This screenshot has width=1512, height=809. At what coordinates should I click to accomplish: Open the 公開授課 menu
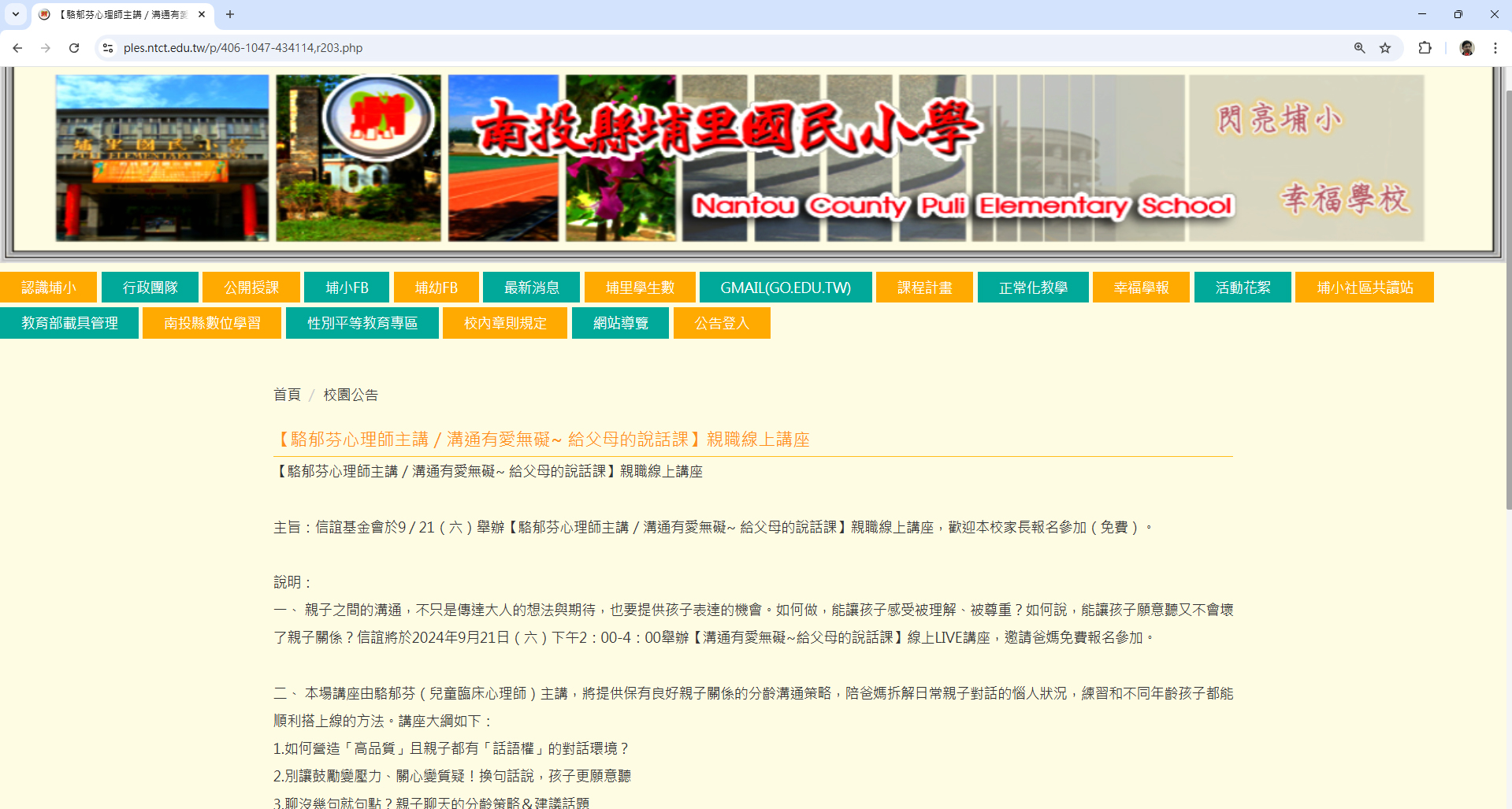coord(251,288)
